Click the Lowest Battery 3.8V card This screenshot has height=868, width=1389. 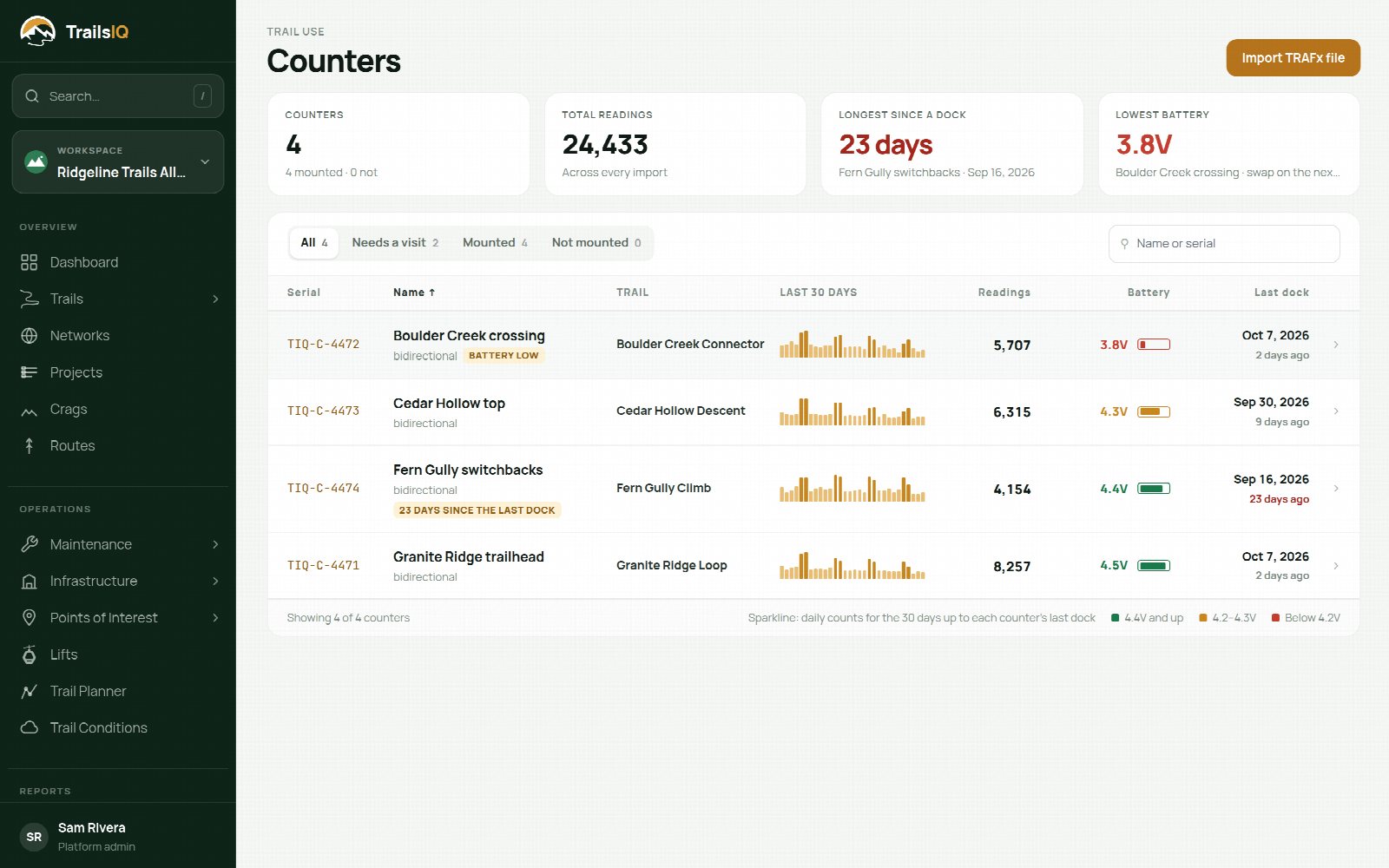point(1228,144)
